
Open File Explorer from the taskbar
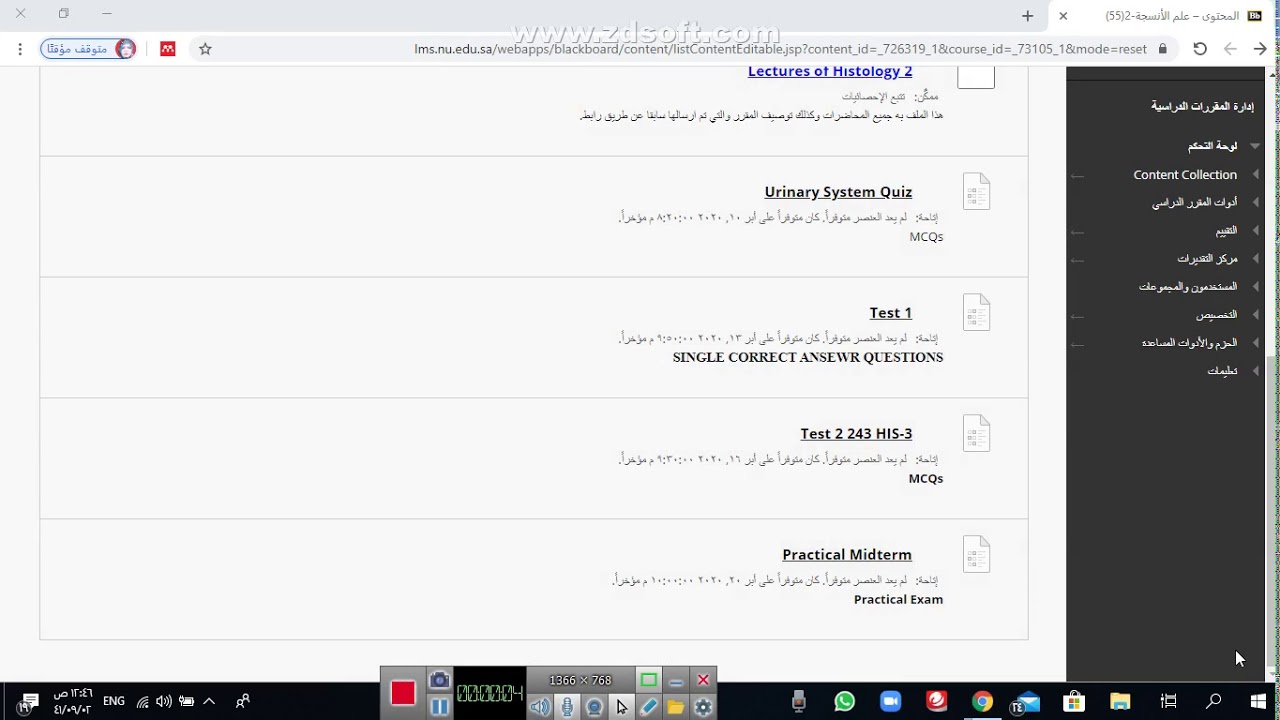coord(1120,702)
